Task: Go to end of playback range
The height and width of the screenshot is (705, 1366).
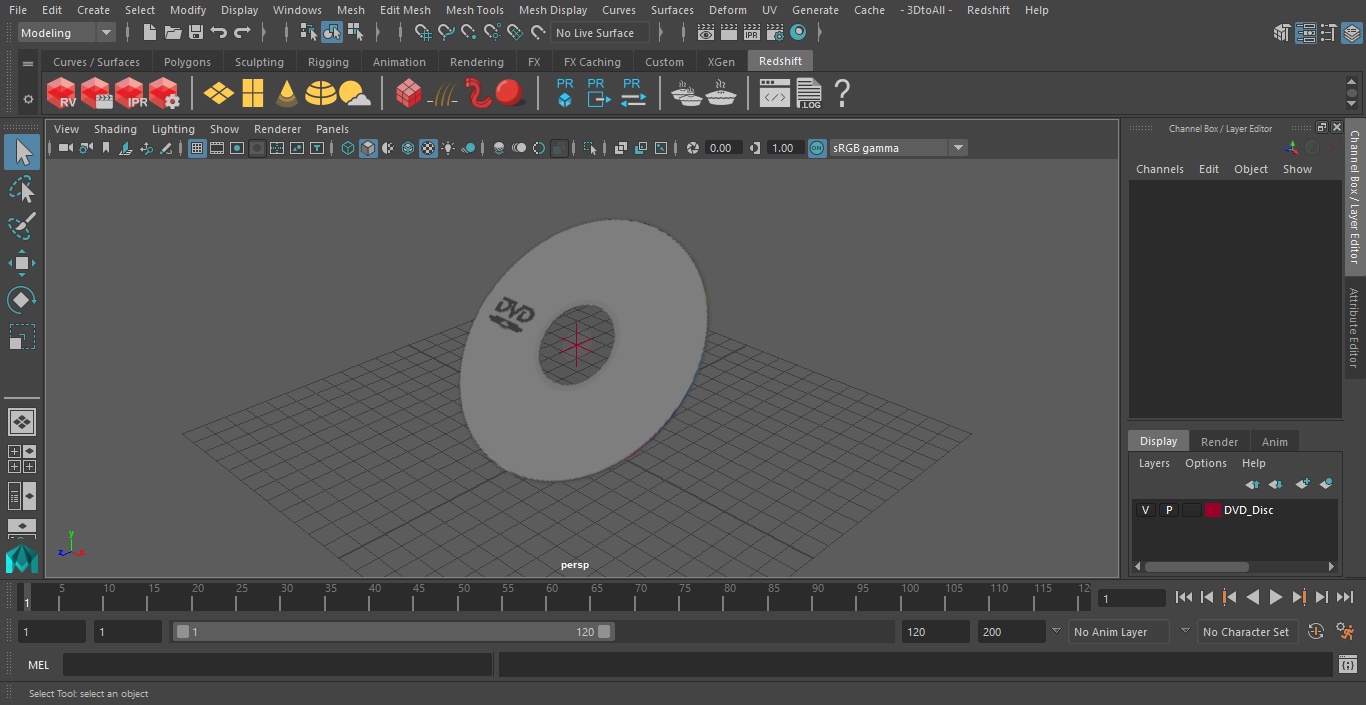Action: [1345, 597]
